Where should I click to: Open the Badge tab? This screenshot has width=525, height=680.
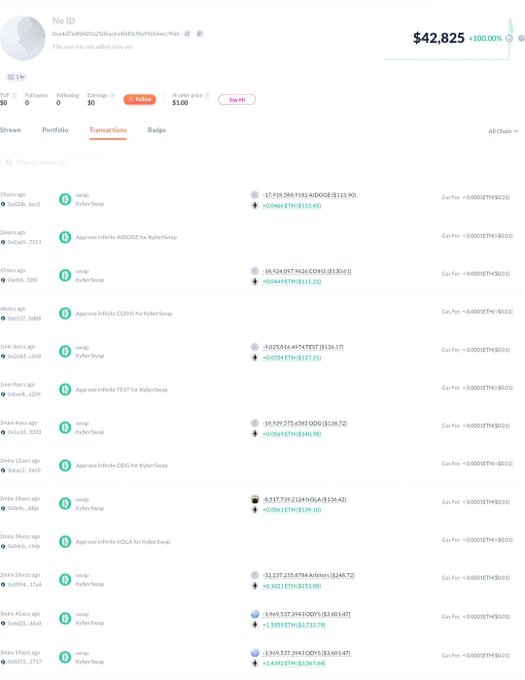[x=157, y=130]
